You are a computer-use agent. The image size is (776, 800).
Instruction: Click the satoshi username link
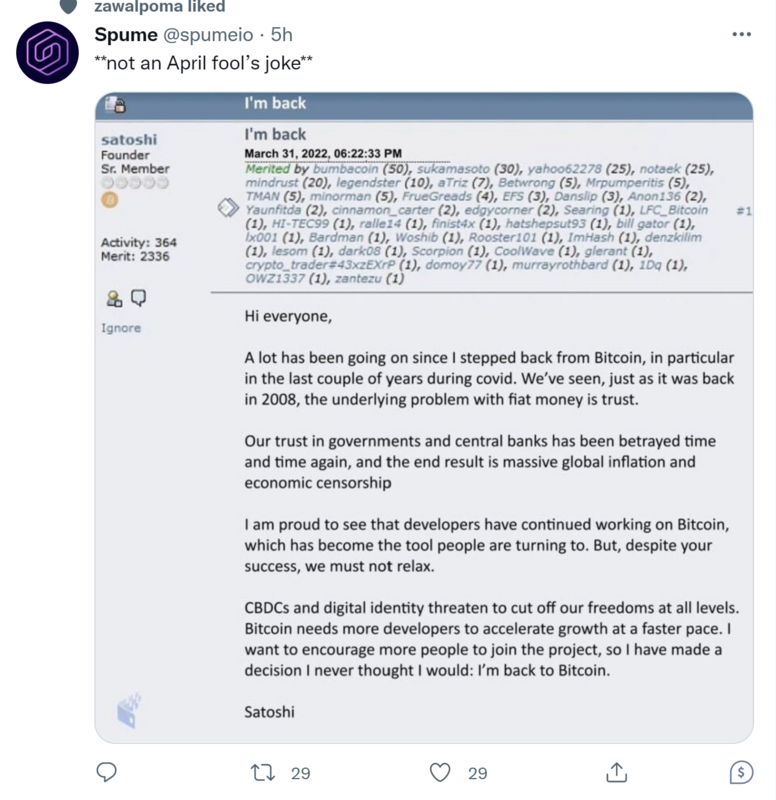click(129, 139)
